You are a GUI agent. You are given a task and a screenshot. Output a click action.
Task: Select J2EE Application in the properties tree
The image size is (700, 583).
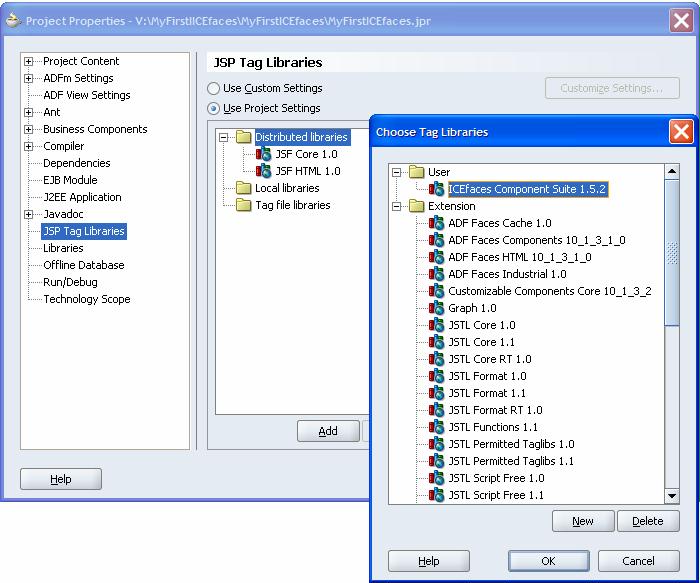pyautogui.click(x=82, y=197)
